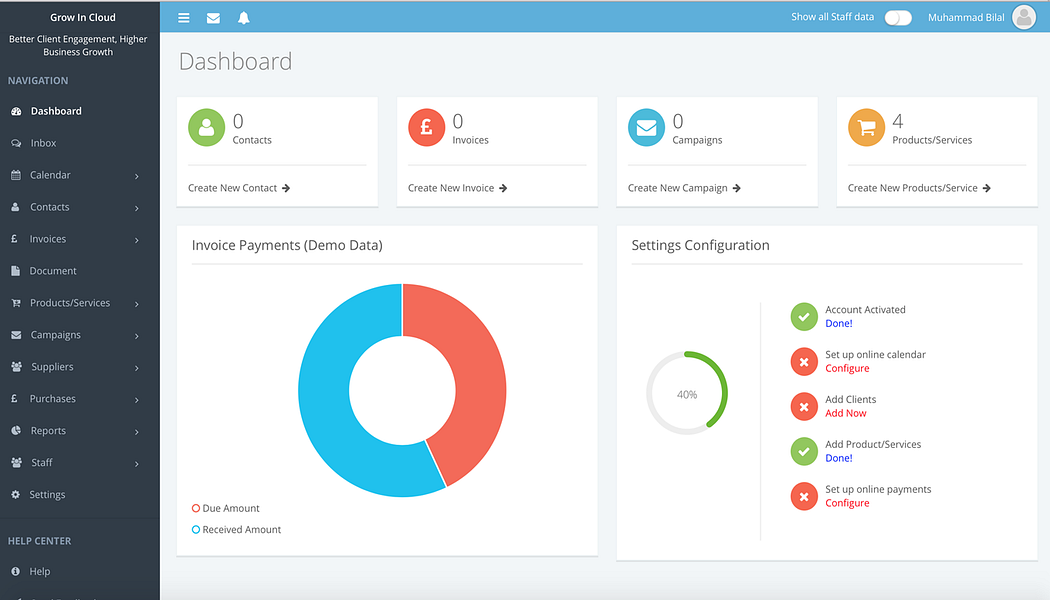The image size is (1050, 600).
Task: Open the user avatar next to Muhammad Bilal
Action: point(1024,17)
